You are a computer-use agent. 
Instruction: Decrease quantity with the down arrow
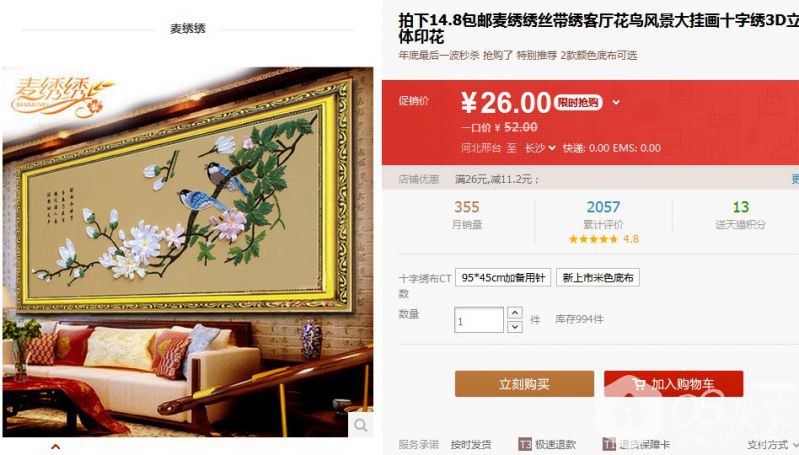(515, 327)
